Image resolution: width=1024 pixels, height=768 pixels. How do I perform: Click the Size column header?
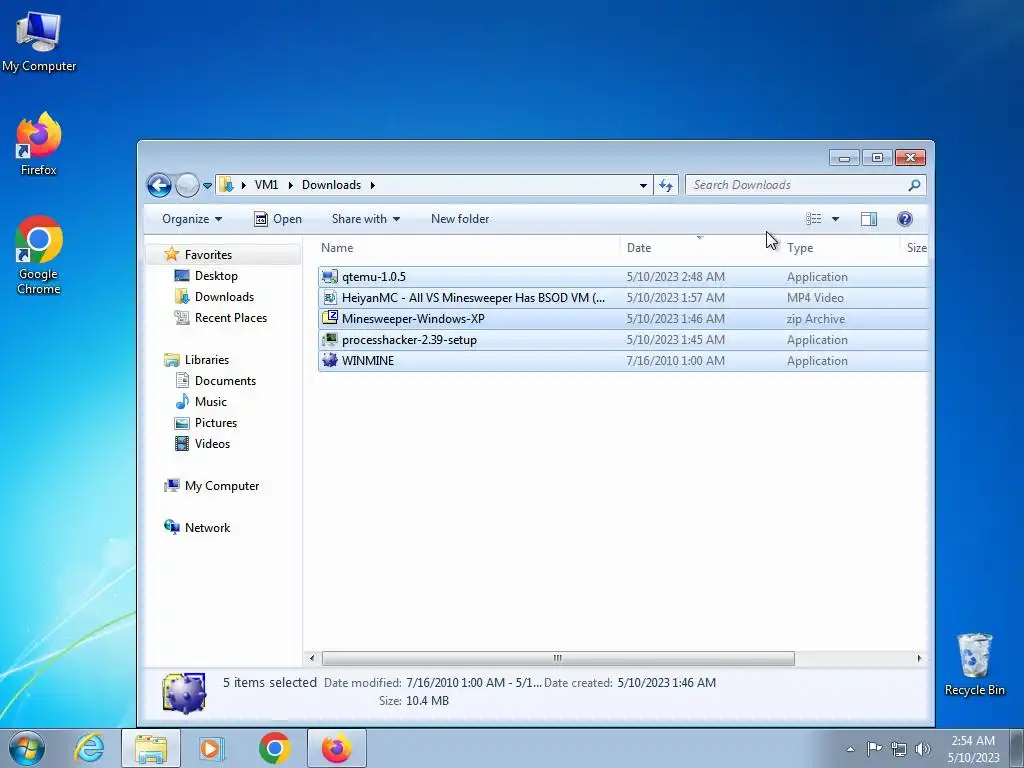tap(914, 248)
